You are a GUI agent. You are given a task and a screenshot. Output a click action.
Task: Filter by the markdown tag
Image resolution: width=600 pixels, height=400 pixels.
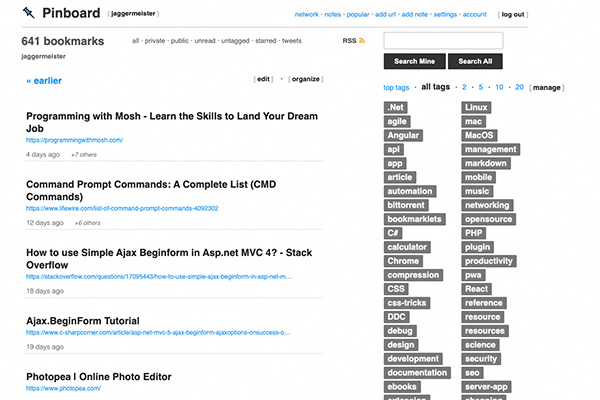click(x=486, y=163)
